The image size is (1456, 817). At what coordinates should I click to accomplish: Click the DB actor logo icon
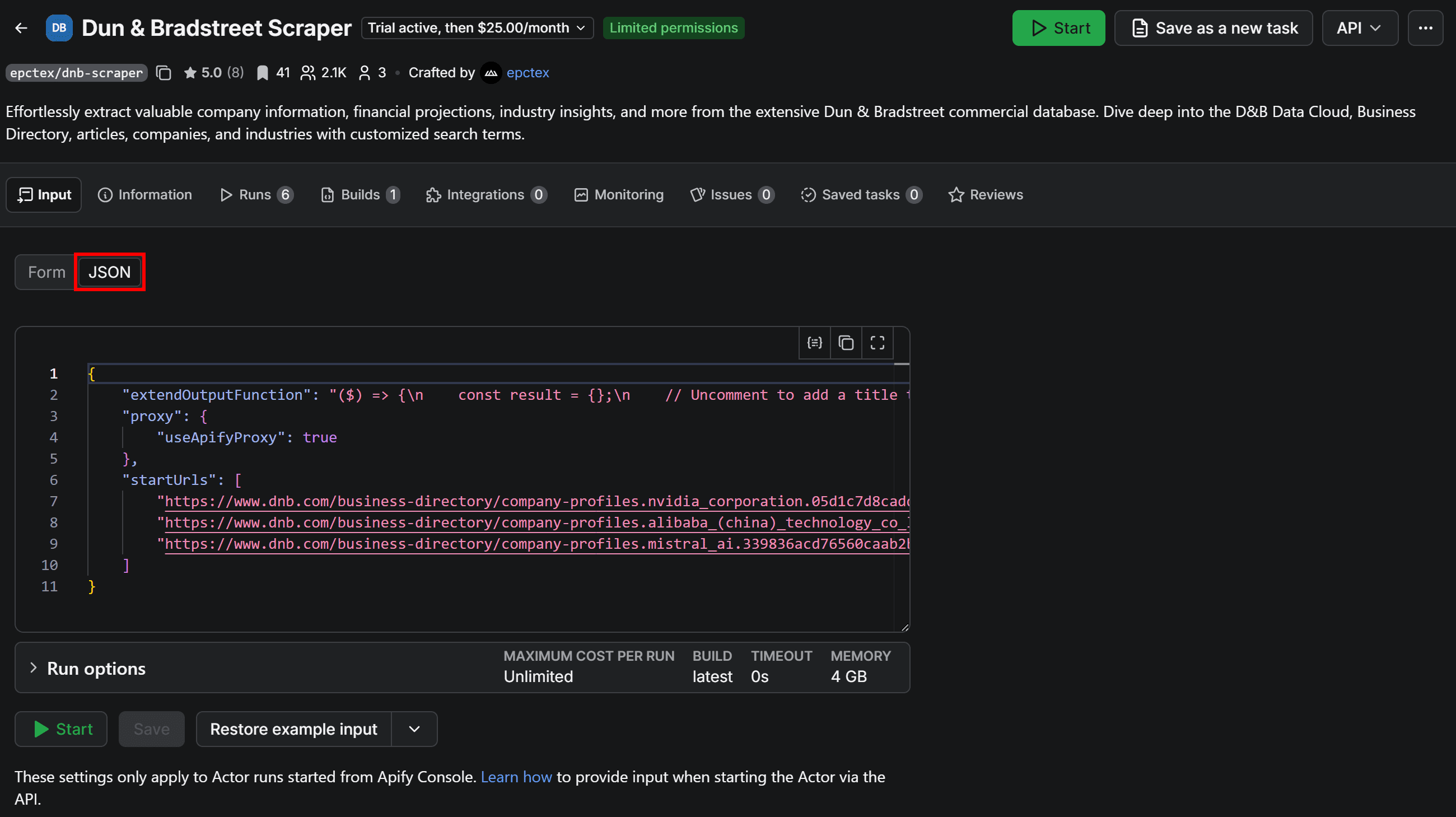pyautogui.click(x=59, y=27)
